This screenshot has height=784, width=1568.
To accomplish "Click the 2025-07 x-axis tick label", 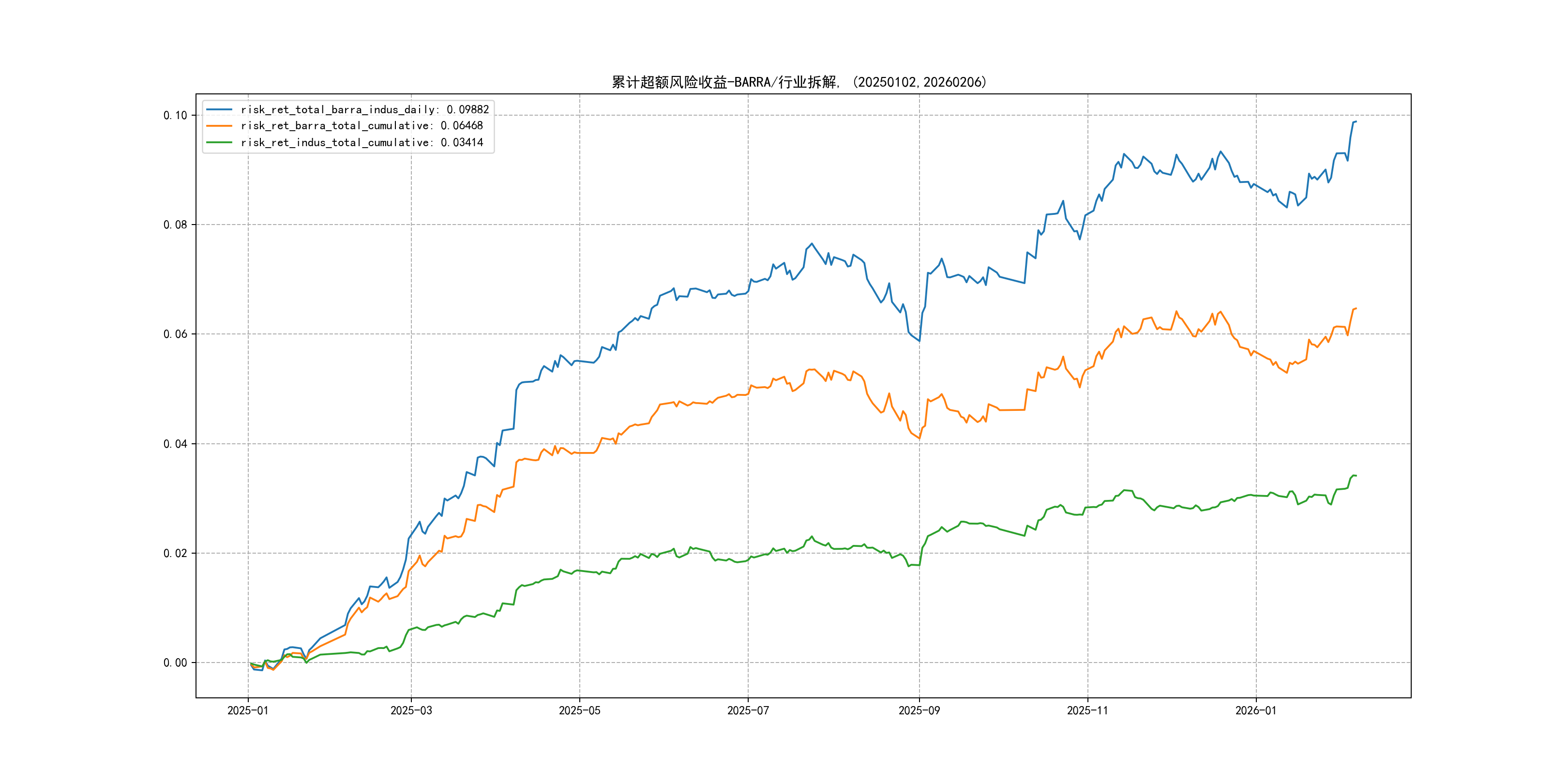I will 748,711.
